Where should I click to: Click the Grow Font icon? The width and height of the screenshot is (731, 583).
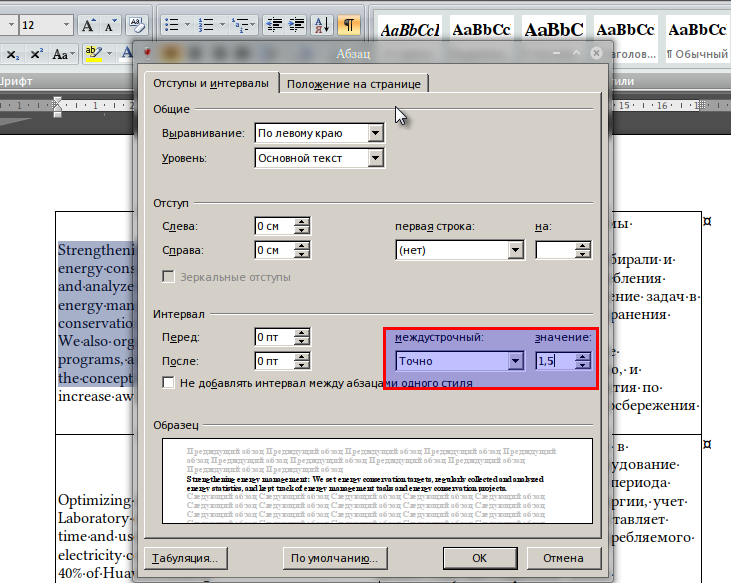88,25
